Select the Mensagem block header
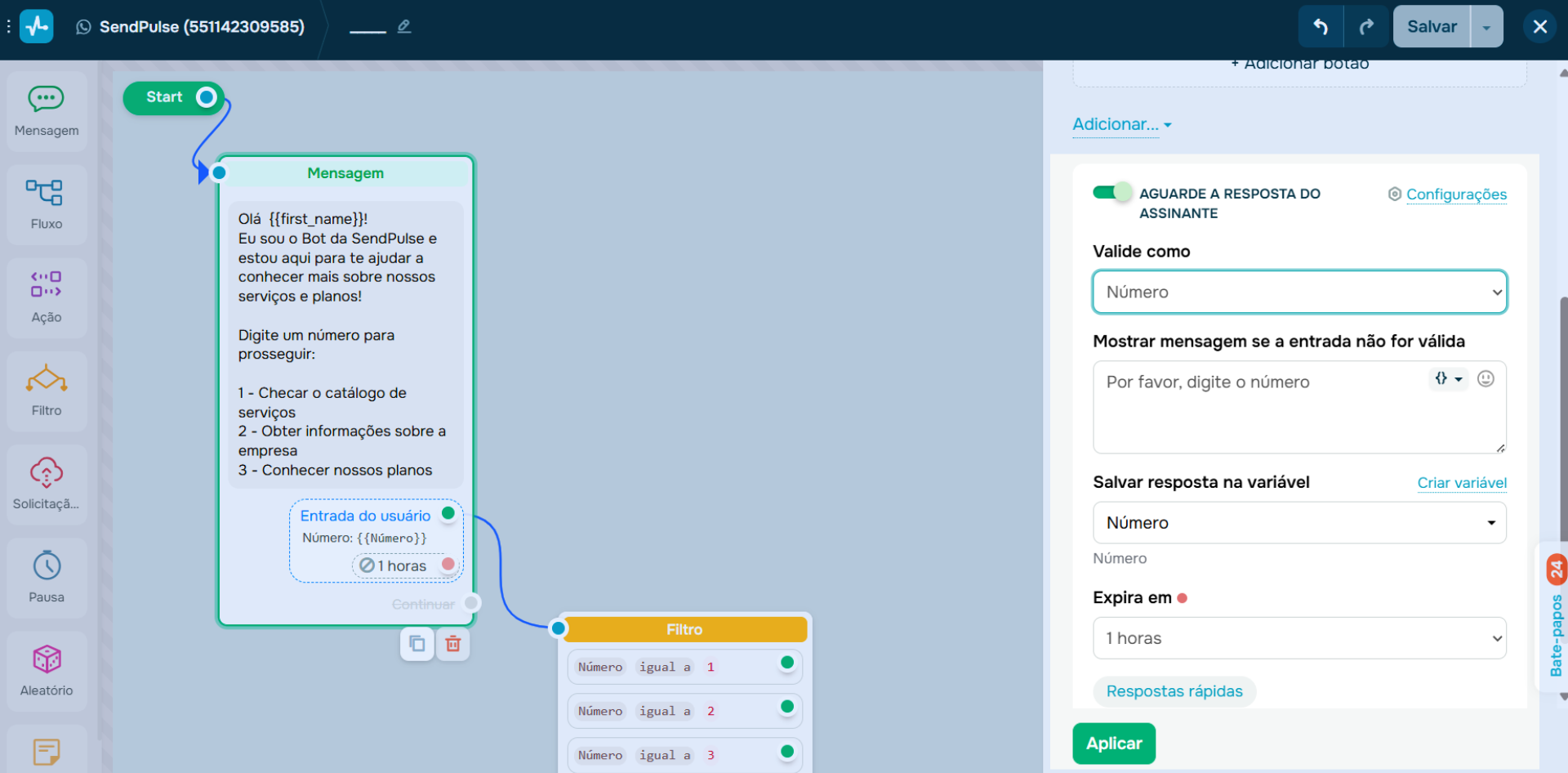The image size is (1568, 773). tap(345, 172)
